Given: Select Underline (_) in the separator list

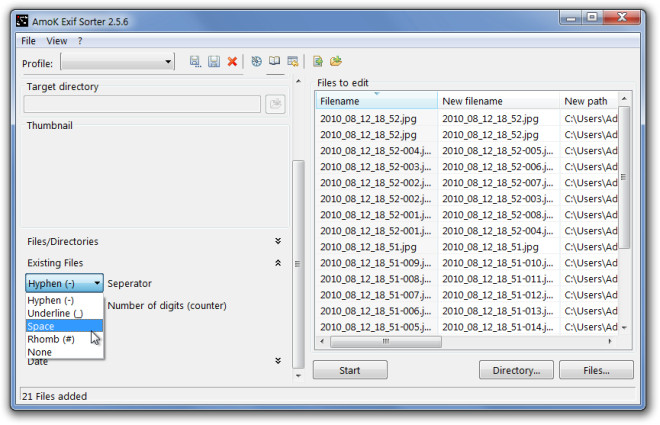Looking at the screenshot, I should coord(64,313).
